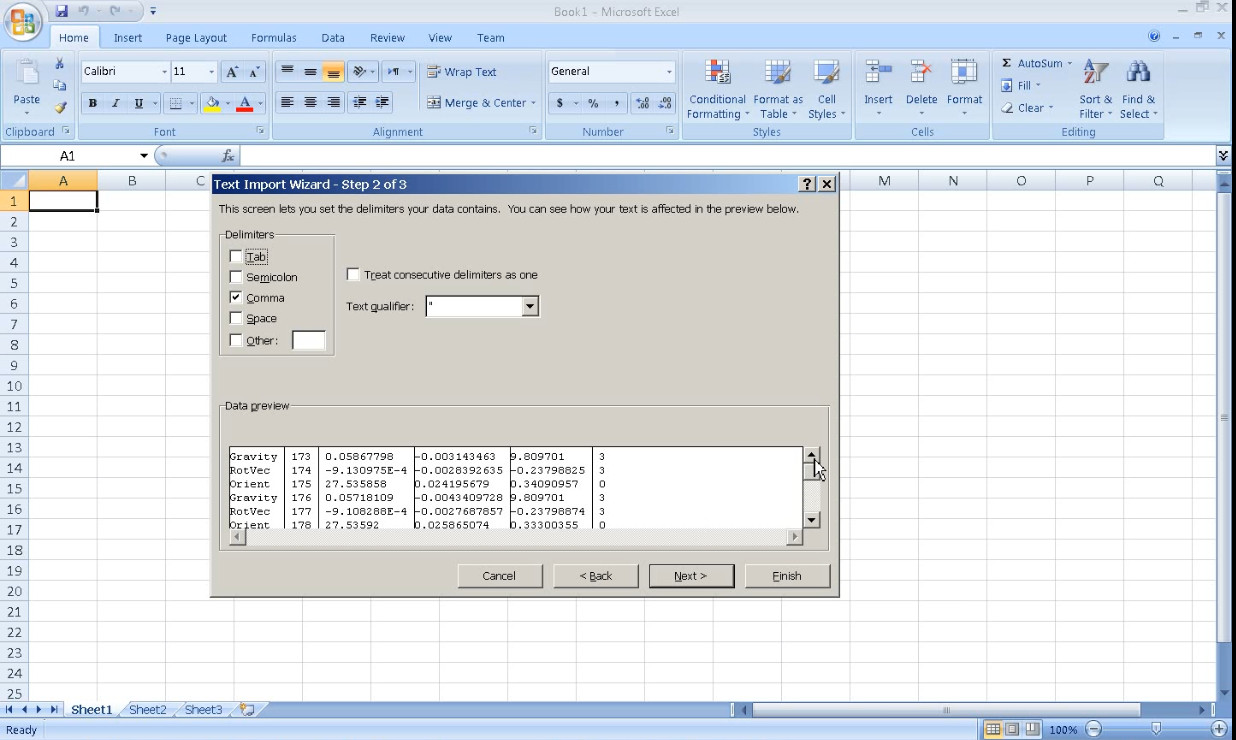Click the Next button in the wizard
The width and height of the screenshot is (1236, 740).
(x=691, y=575)
